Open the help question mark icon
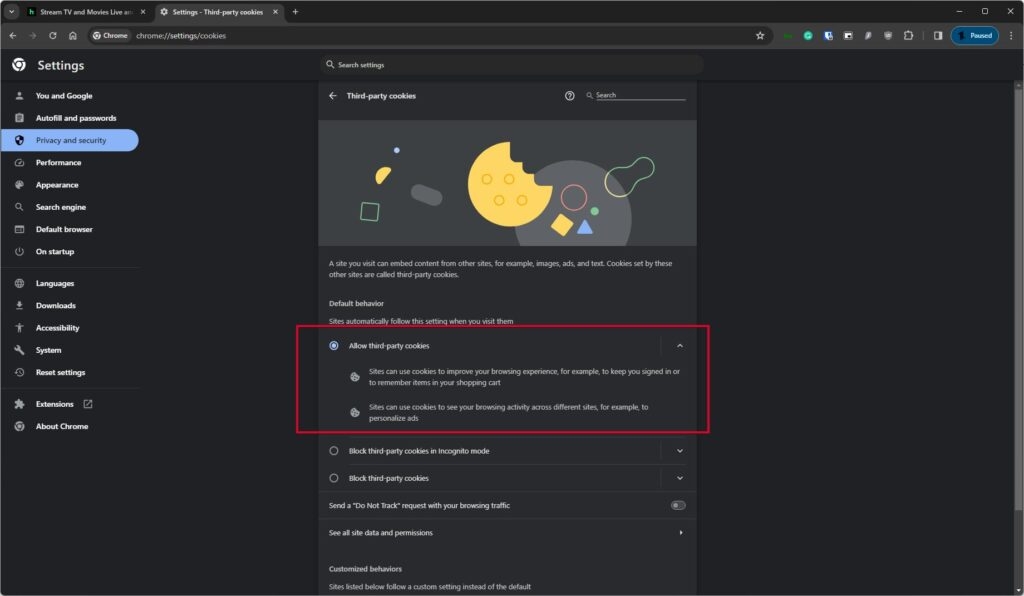The image size is (1024, 596). point(569,96)
